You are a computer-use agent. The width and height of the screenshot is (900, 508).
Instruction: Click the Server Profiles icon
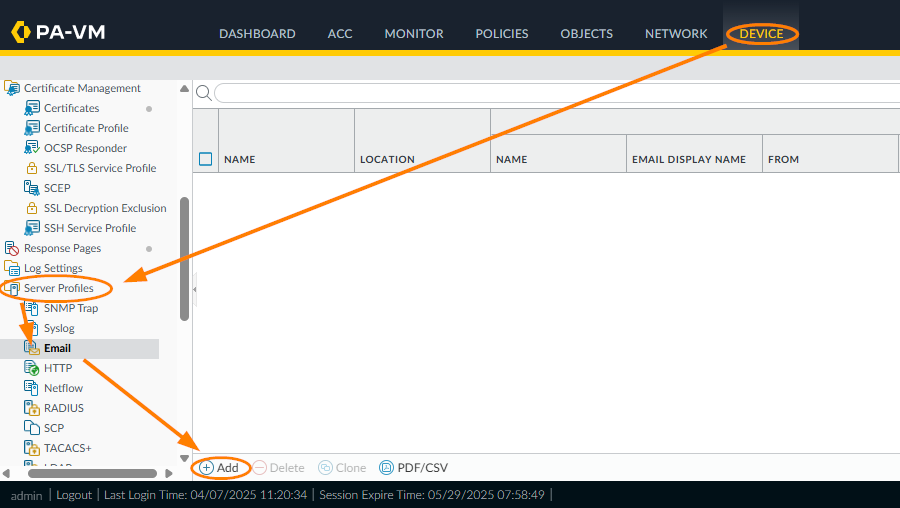(x=12, y=288)
